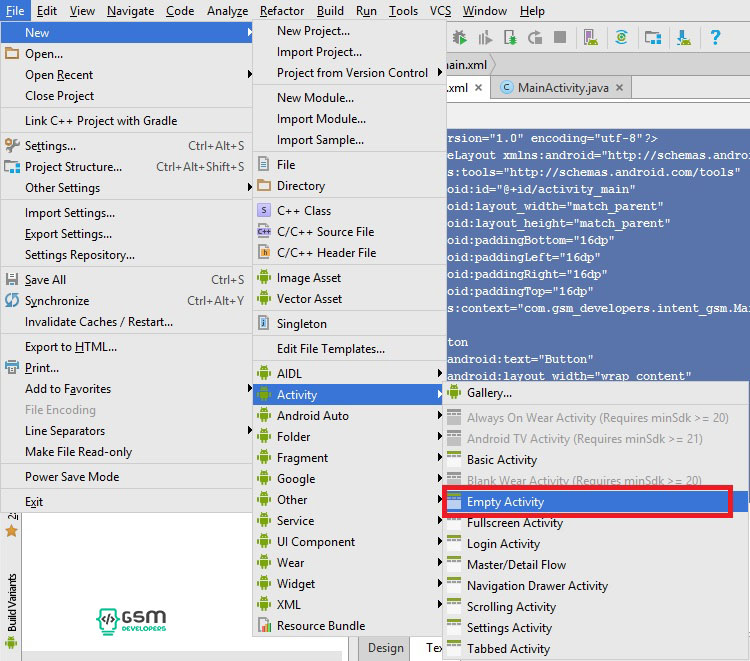Screen dimensions: 750x661
Task: Choose Navigation Drawer Activity
Action: pyautogui.click(x=537, y=585)
